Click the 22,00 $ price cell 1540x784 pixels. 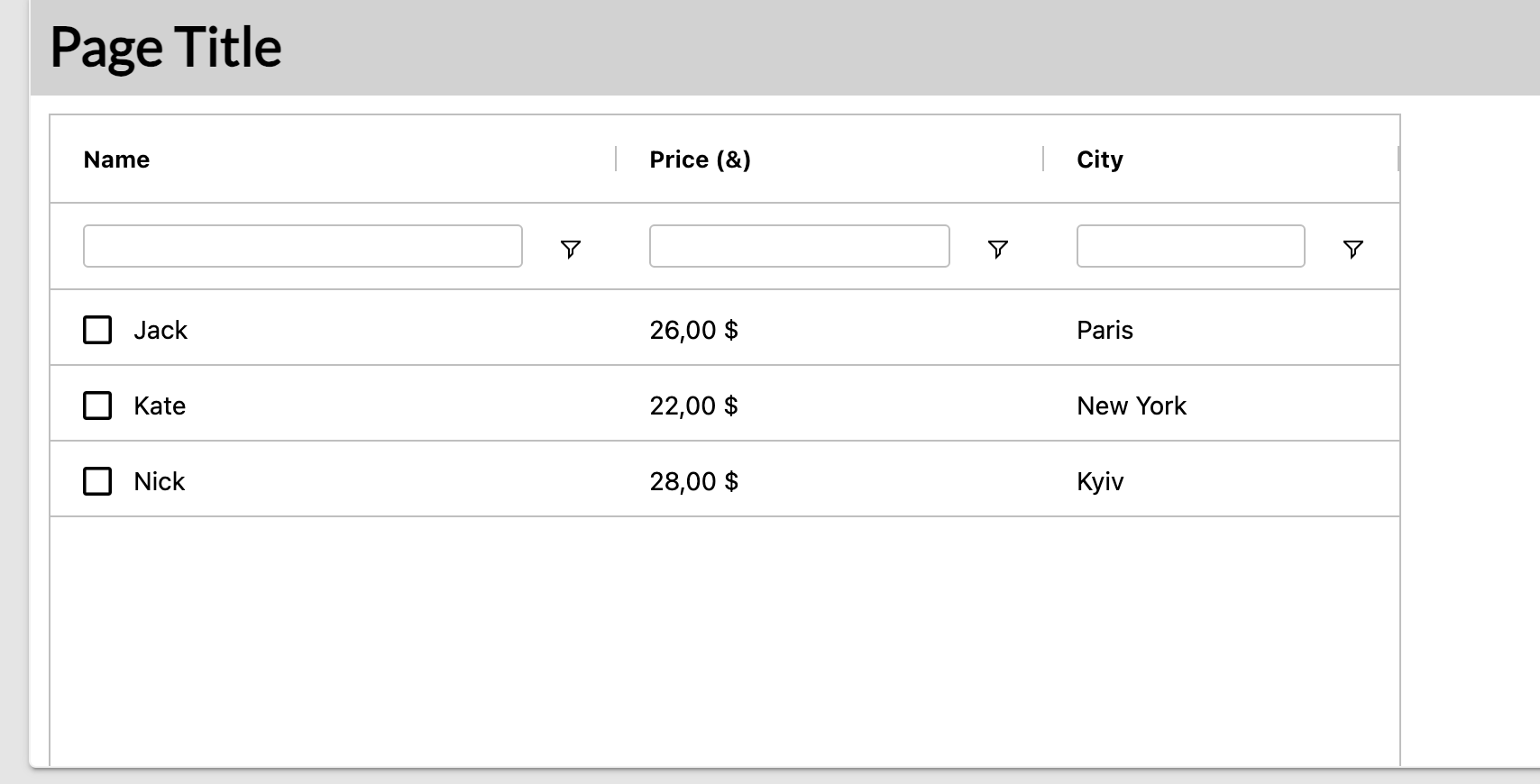pyautogui.click(x=694, y=406)
